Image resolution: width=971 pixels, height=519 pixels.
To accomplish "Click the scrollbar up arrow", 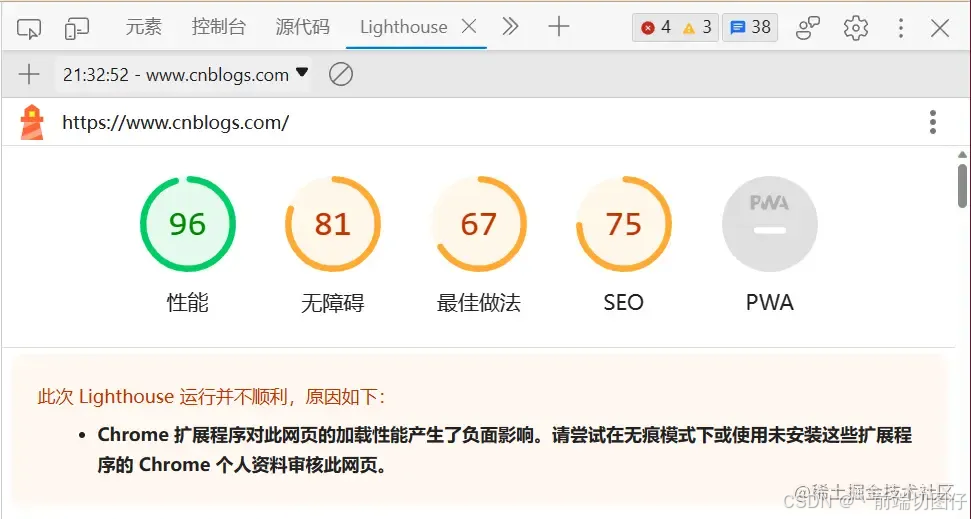I will point(962,155).
